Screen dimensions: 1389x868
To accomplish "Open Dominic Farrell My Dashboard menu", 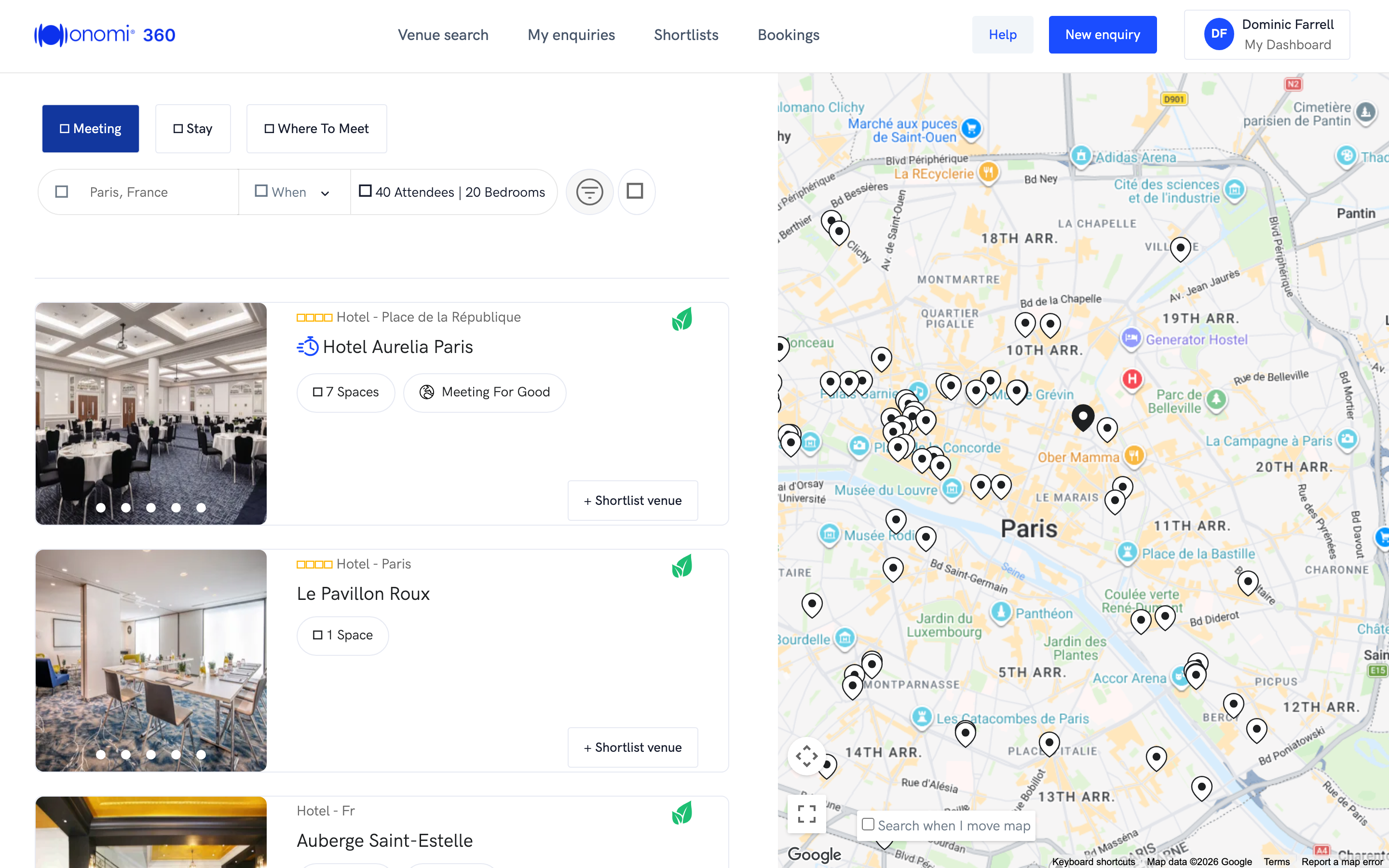I will 1267,34.
